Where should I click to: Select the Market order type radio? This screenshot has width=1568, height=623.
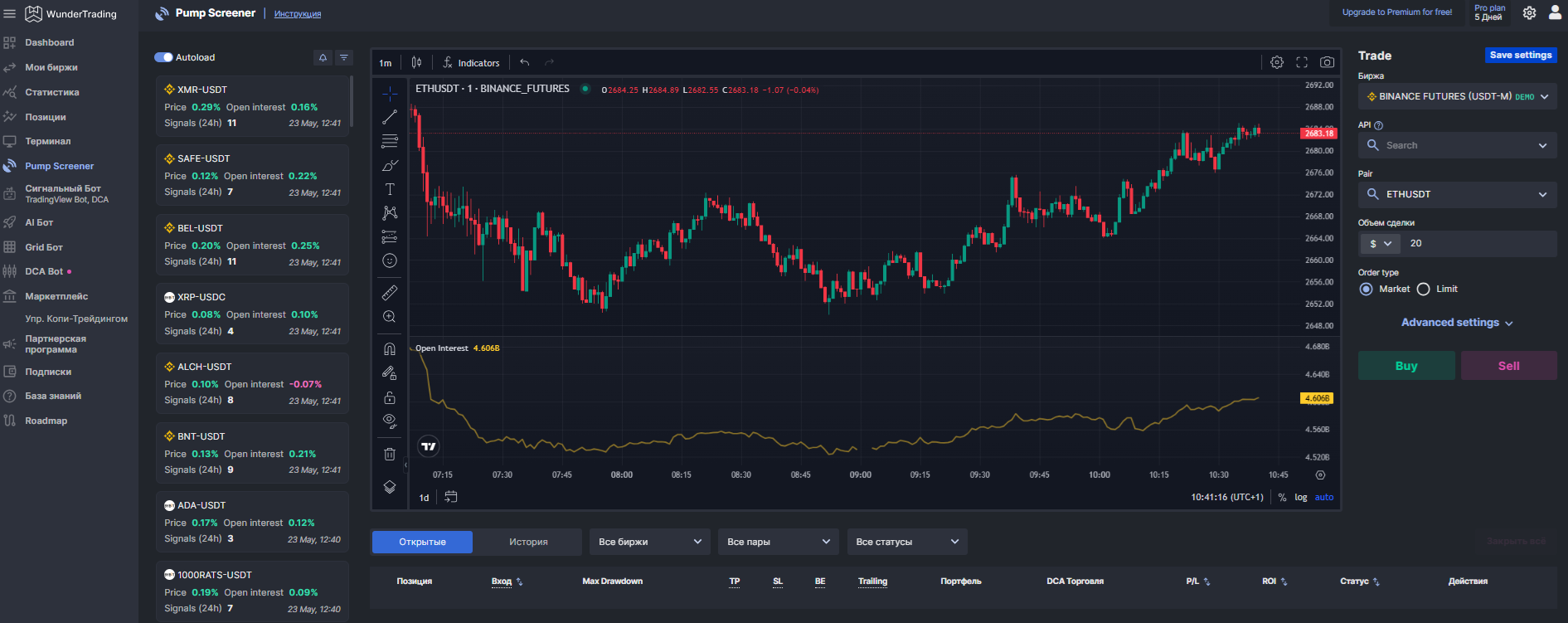(x=1367, y=289)
